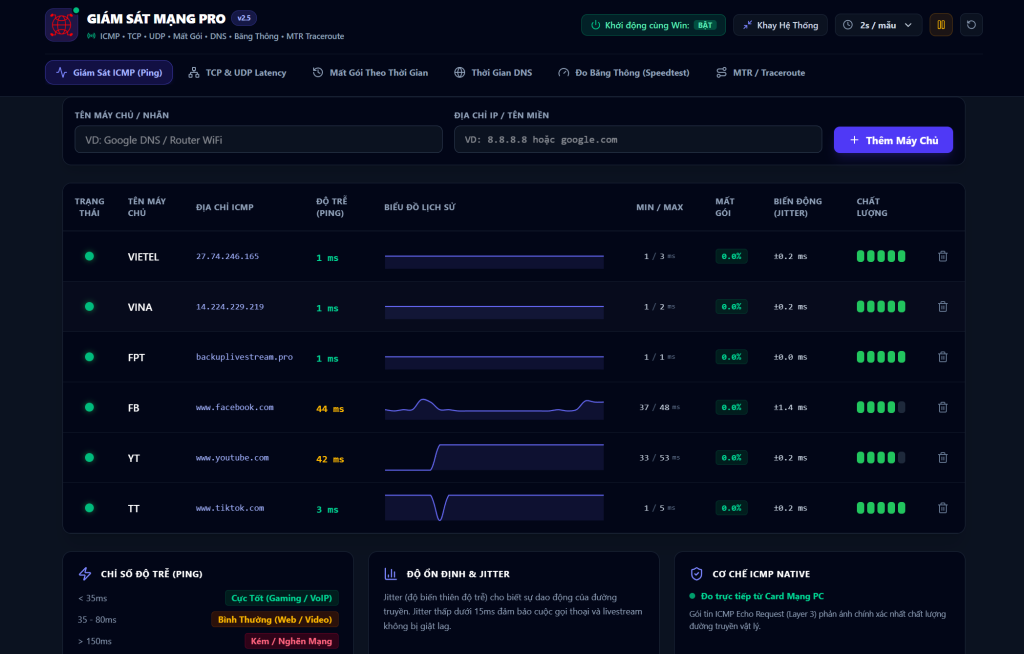Screen dimensions: 1024x654
Task: Expand the sampling interval chevron arrow
Action: (x=908, y=25)
